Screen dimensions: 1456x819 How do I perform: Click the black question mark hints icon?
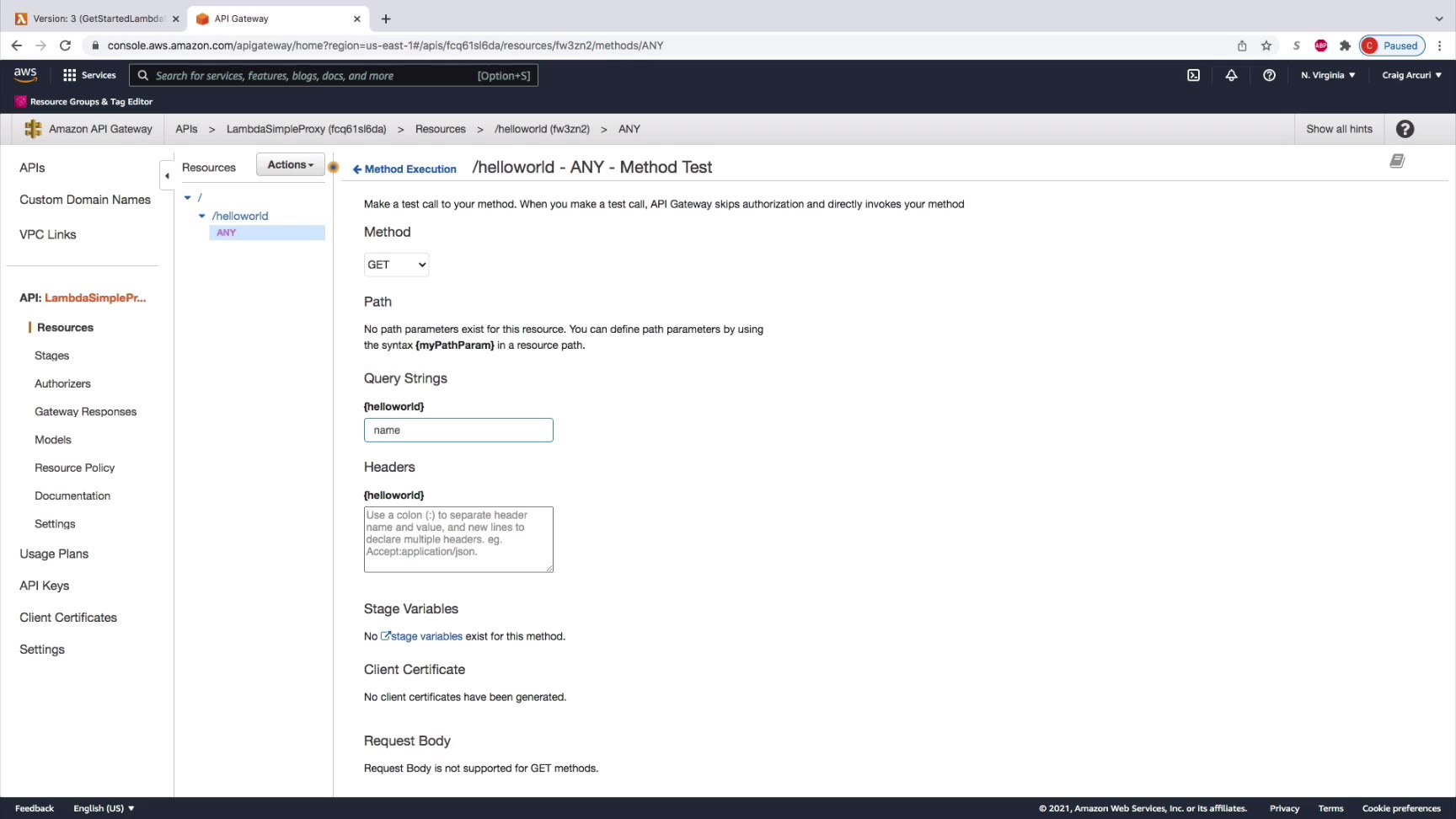(1405, 129)
